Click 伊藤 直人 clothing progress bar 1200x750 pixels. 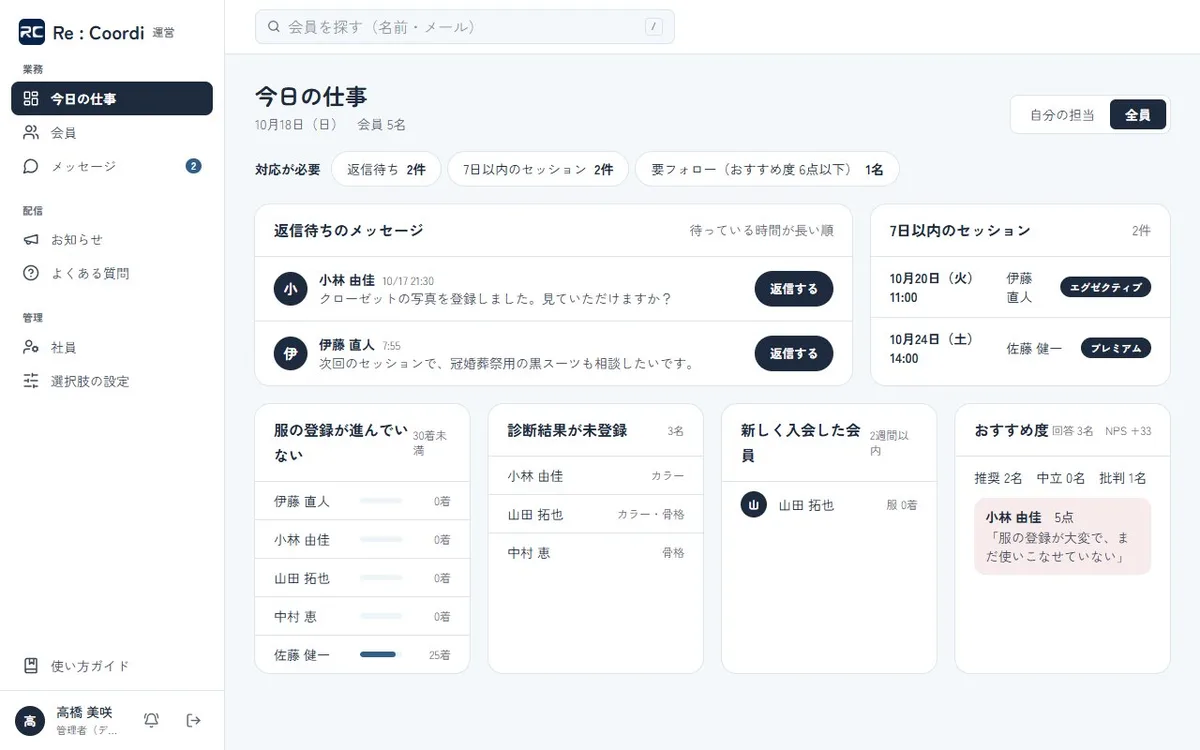pyautogui.click(x=381, y=501)
